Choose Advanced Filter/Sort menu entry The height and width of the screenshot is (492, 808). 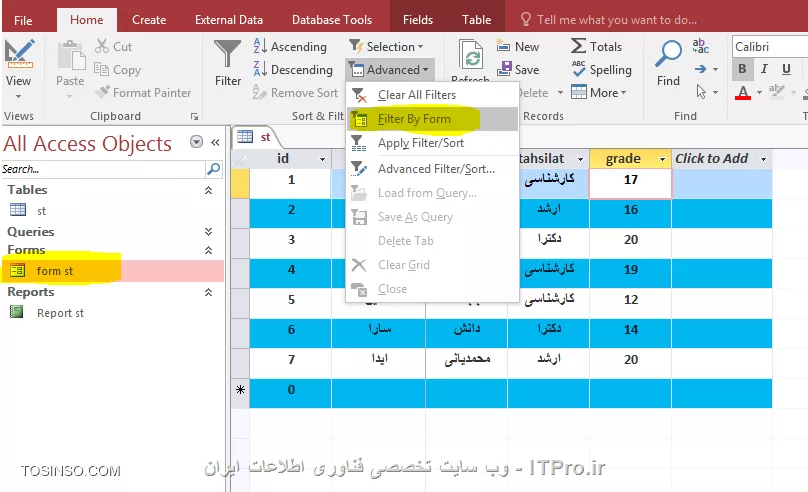click(x=433, y=168)
